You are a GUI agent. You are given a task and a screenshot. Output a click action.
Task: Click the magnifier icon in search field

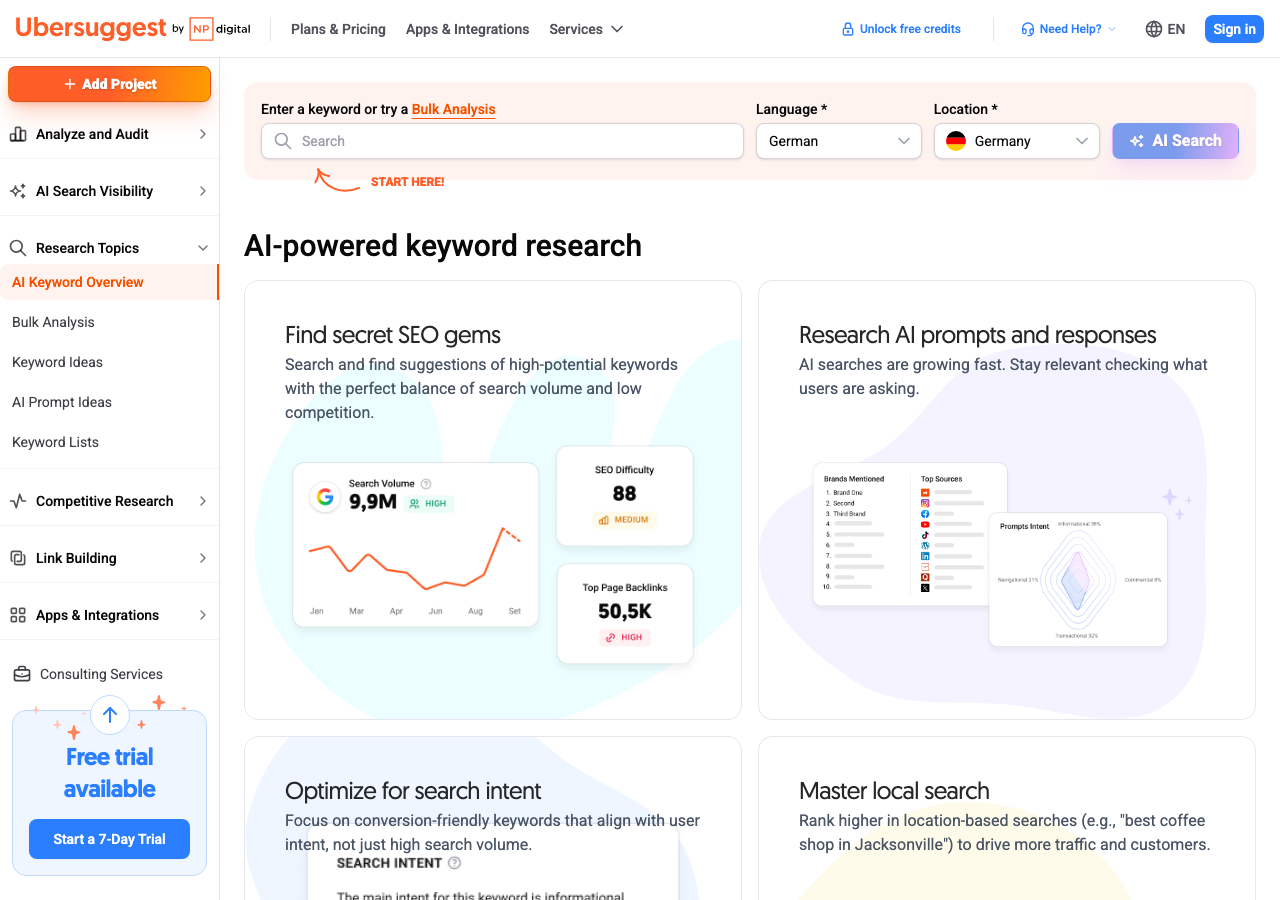tap(283, 141)
